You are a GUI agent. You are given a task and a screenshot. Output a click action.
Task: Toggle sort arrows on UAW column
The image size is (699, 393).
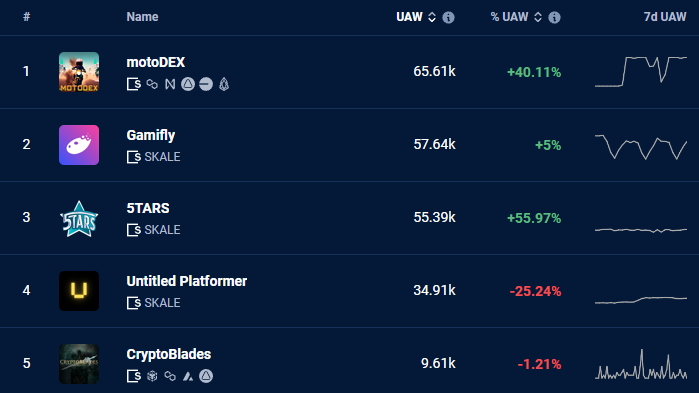(432, 17)
